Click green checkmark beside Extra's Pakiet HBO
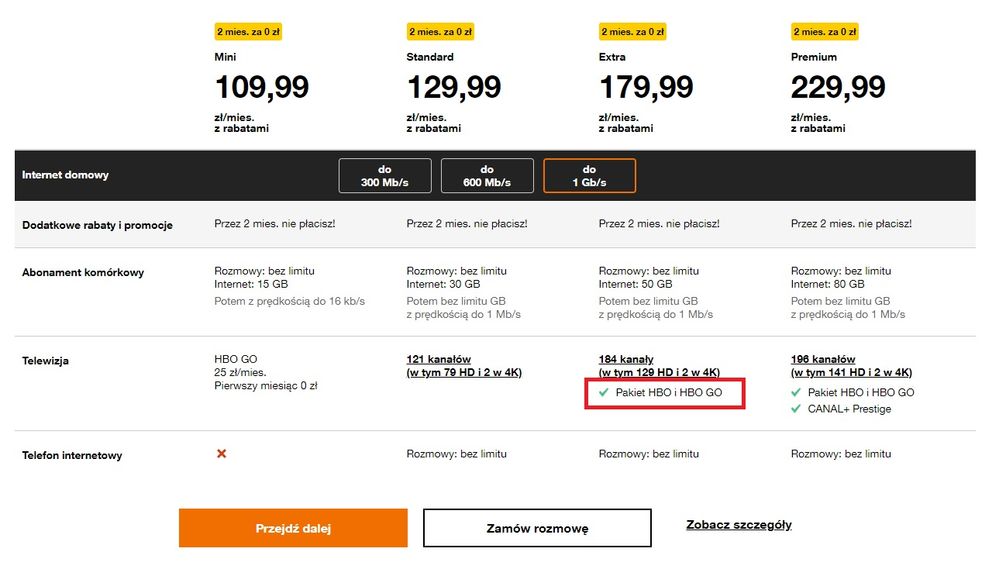The height and width of the screenshot is (563, 999). (x=603, y=393)
